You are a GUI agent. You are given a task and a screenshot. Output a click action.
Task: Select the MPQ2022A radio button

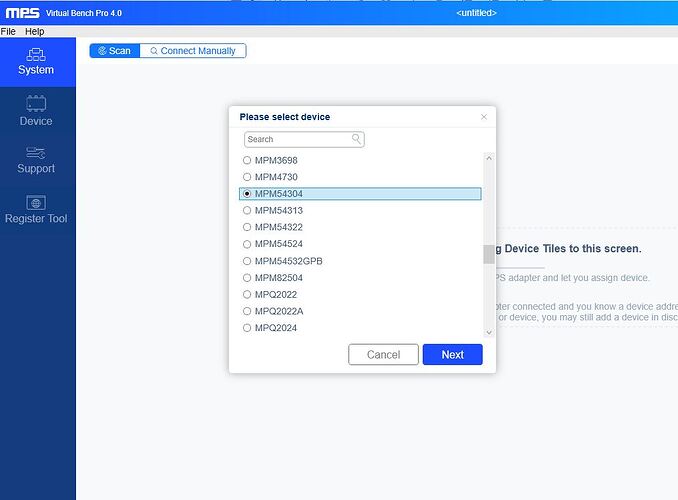click(248, 311)
